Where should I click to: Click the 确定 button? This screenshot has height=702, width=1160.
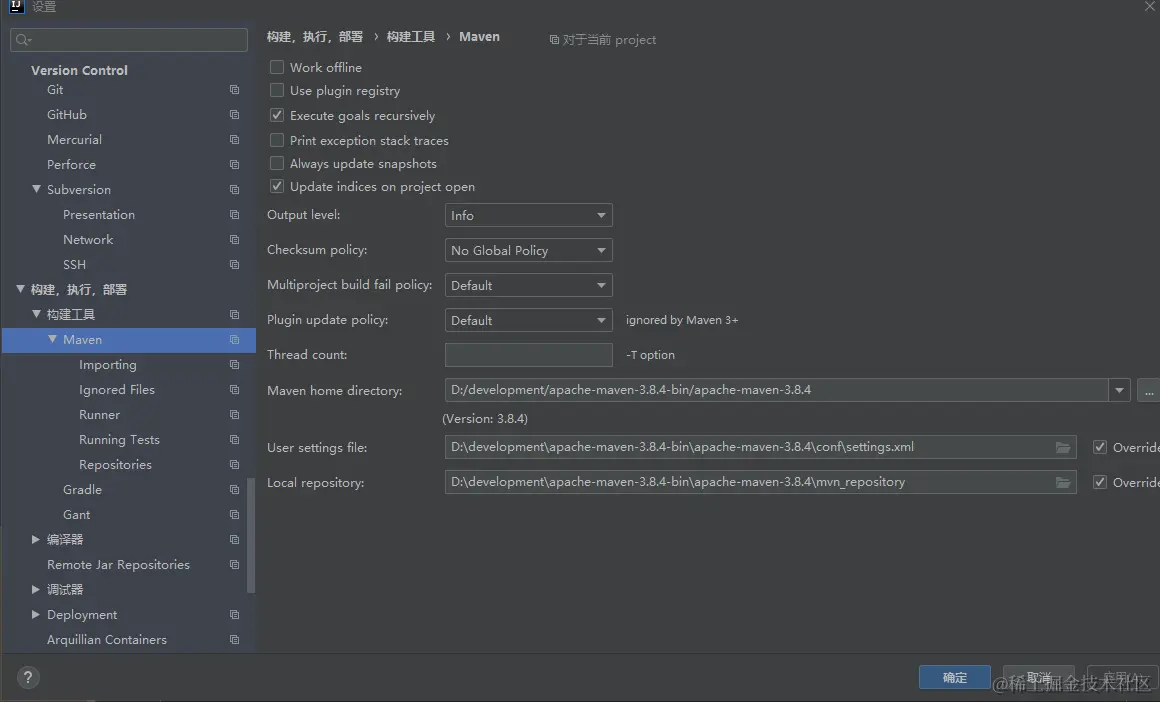point(954,678)
